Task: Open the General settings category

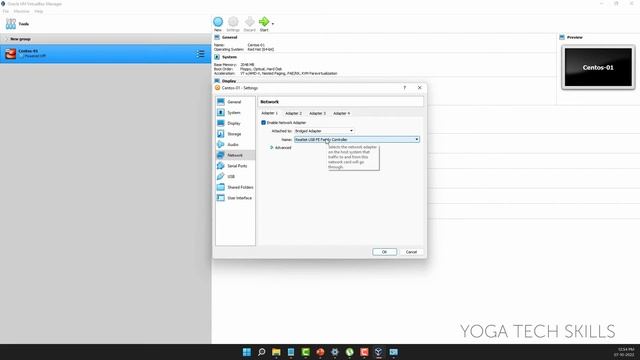Action: coord(235,102)
